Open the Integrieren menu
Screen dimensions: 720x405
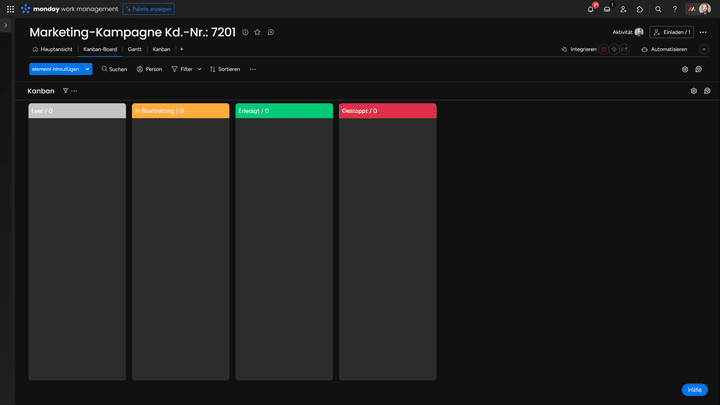(579, 49)
